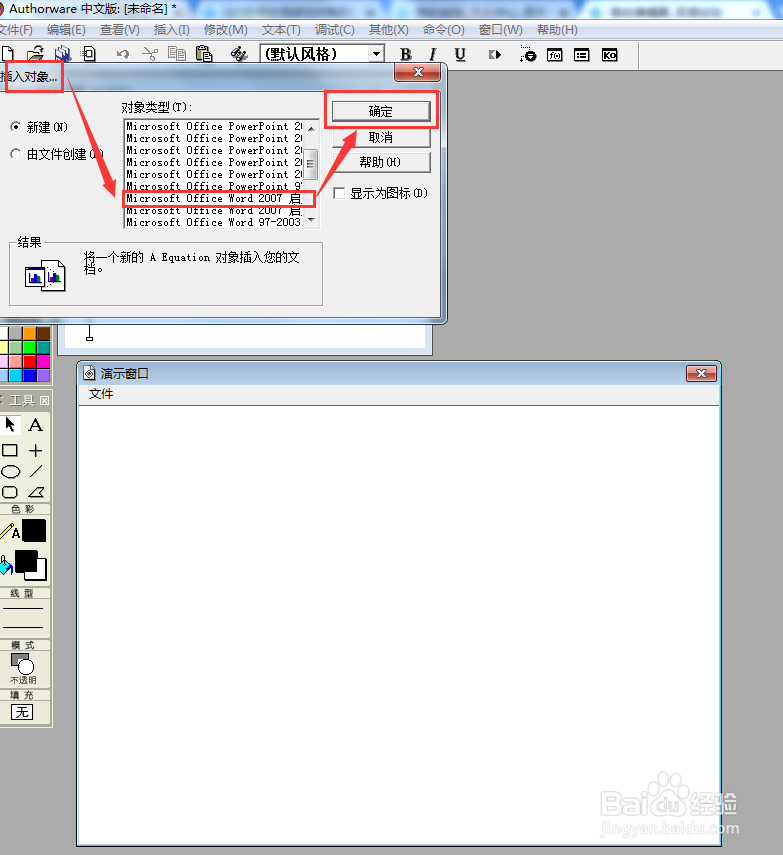Viewport: 783px width, 855px height.
Task: Open the 窗口(W) menu
Action: (501, 30)
